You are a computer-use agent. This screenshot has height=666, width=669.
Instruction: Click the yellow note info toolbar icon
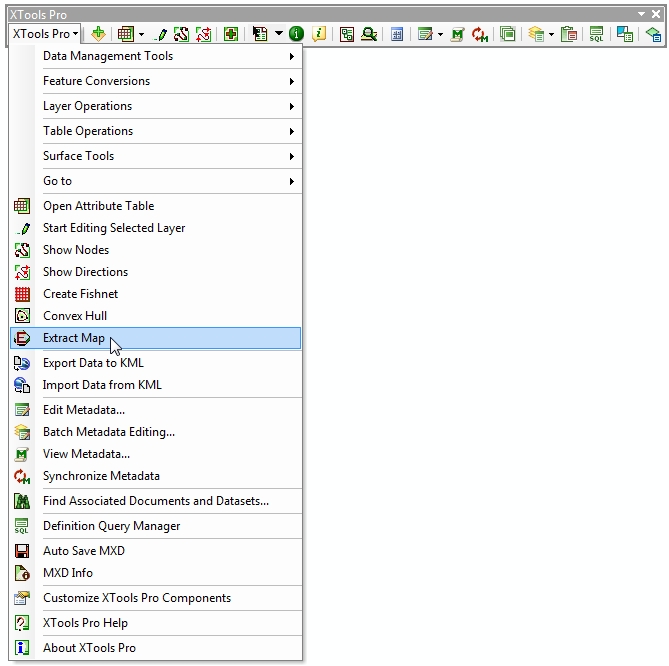319,34
